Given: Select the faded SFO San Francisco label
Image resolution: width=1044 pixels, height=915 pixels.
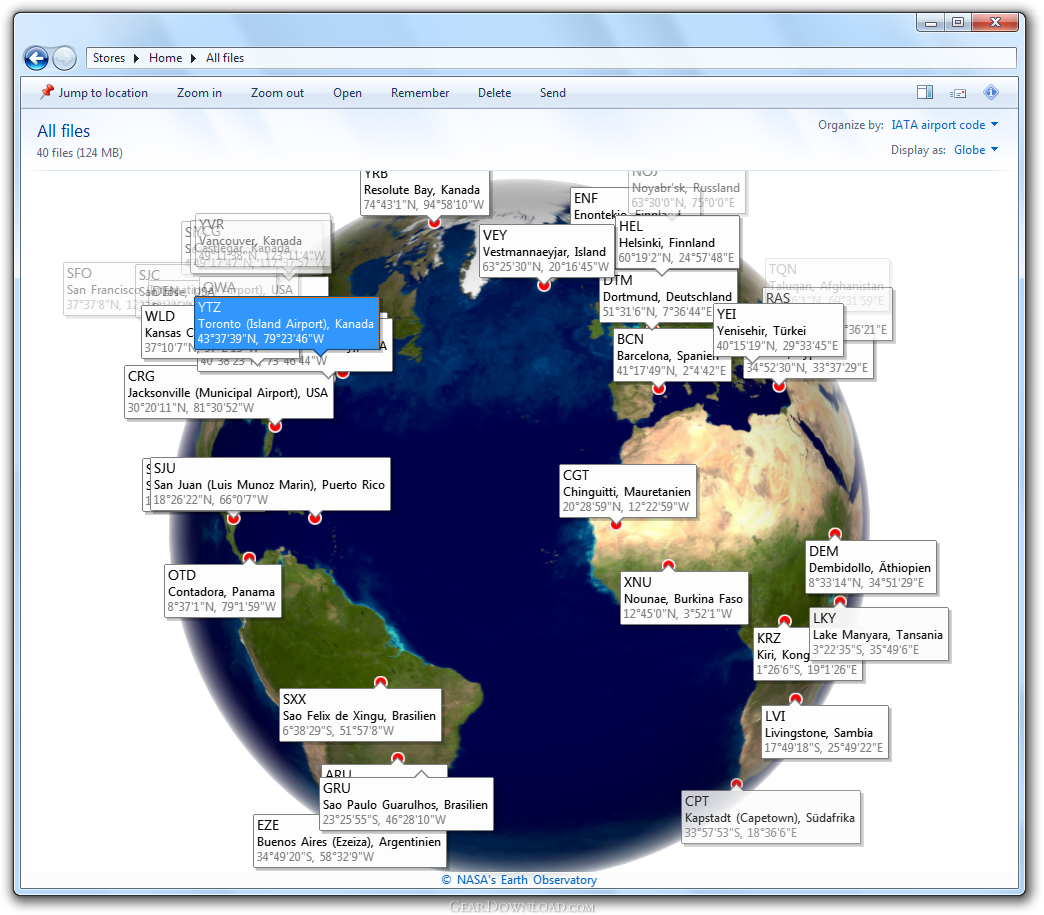Looking at the screenshot, I should click(x=99, y=288).
